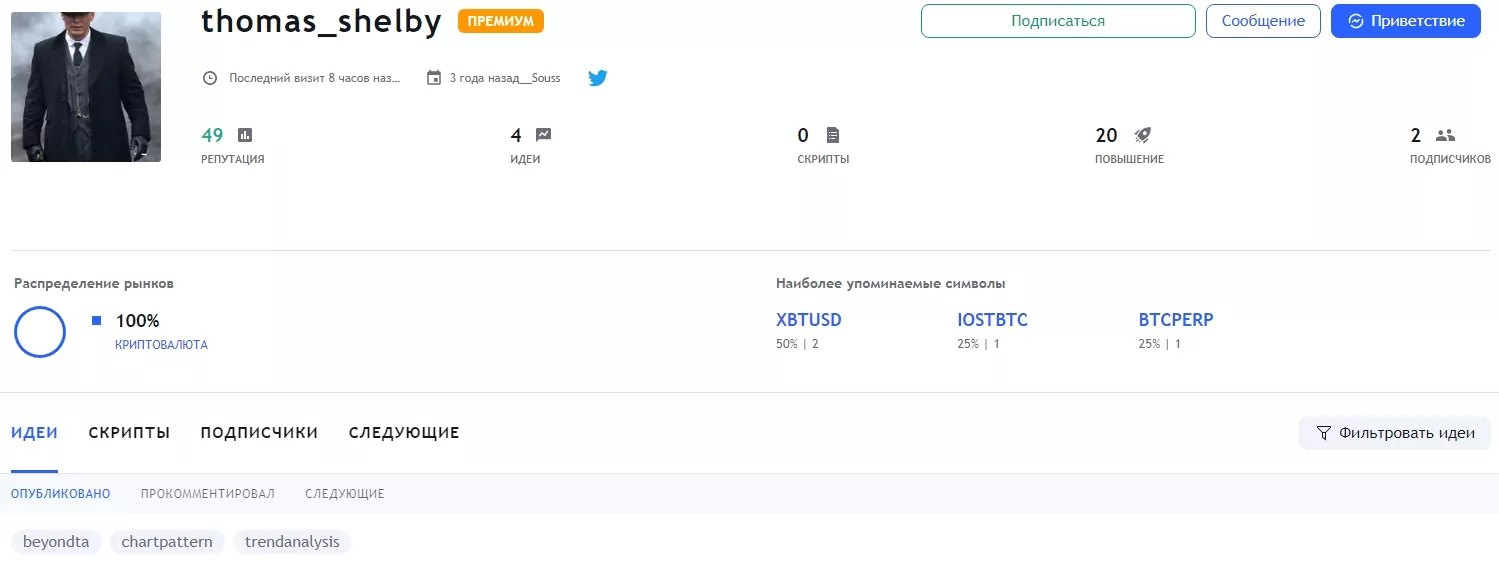Image resolution: width=1499 pixels, height=563 pixels.
Task: Click the followers people icon next to 2
Action: [x=1445, y=135]
